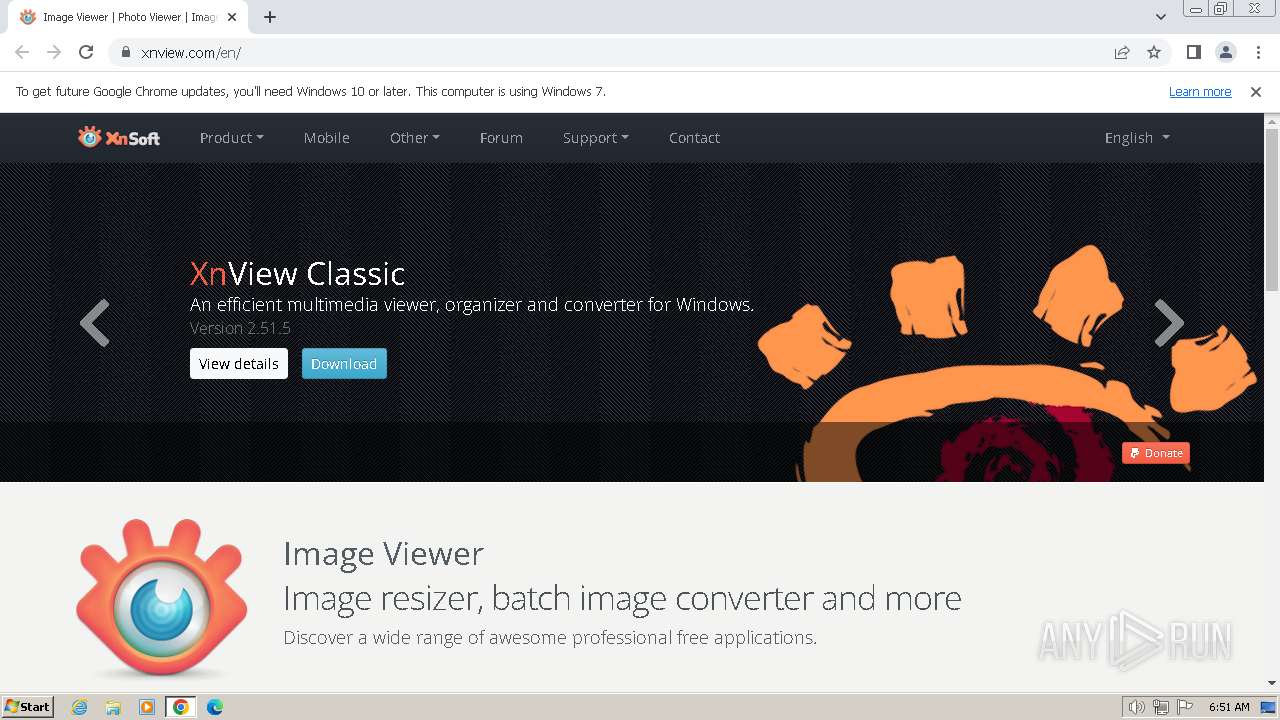Dismiss the Chrome update notice
Image resolution: width=1280 pixels, height=720 pixels.
pyautogui.click(x=1256, y=91)
